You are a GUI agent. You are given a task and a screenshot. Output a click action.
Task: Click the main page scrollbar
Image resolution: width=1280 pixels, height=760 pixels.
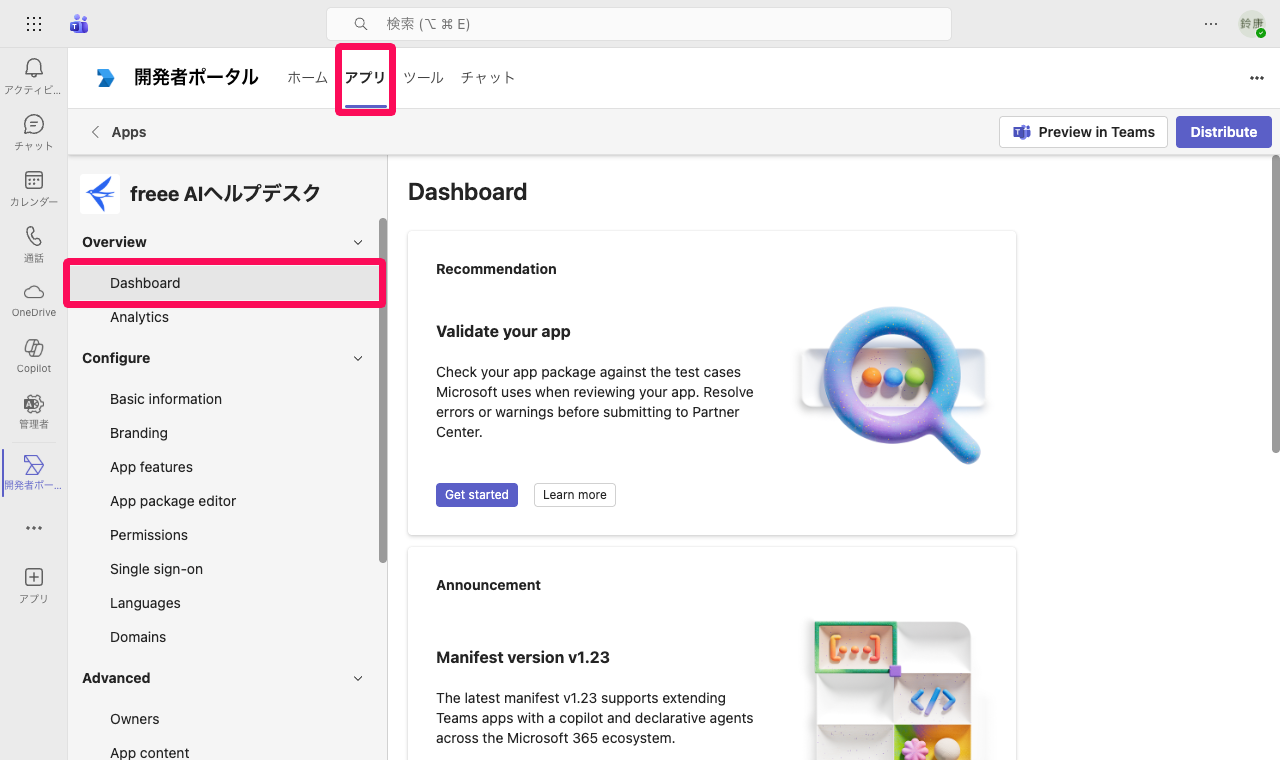pyautogui.click(x=1275, y=303)
